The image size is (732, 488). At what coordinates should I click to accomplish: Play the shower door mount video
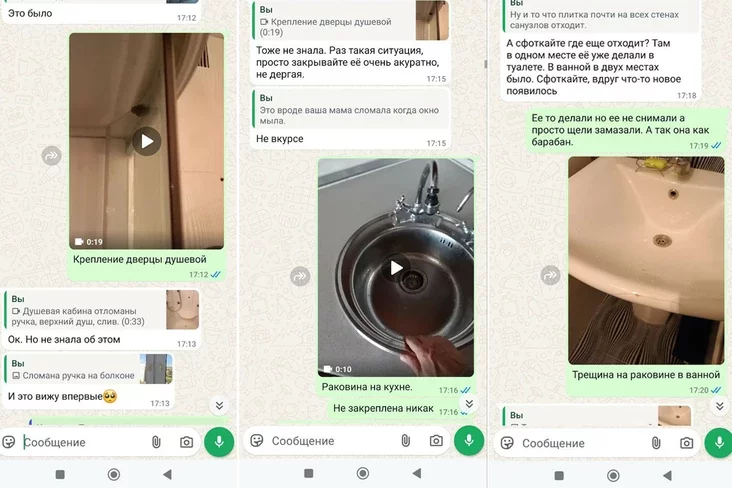coord(147,141)
